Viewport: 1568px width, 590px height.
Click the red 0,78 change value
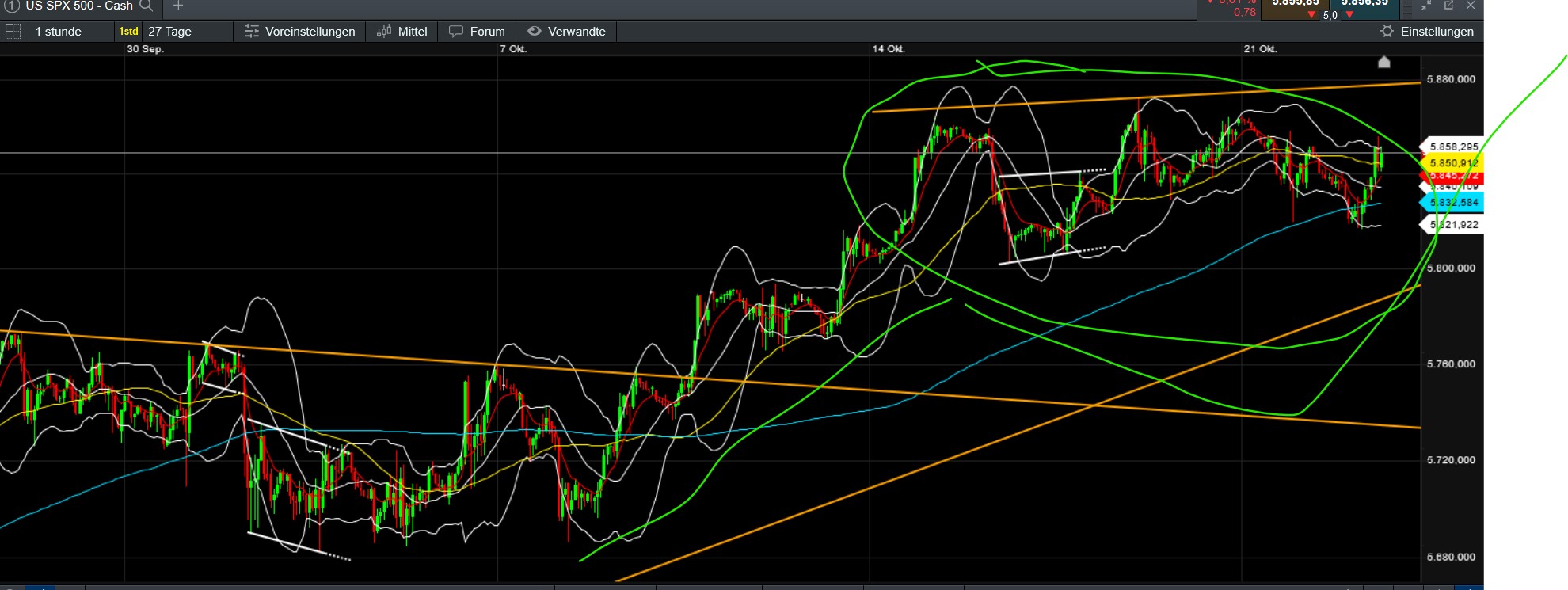1245,12
